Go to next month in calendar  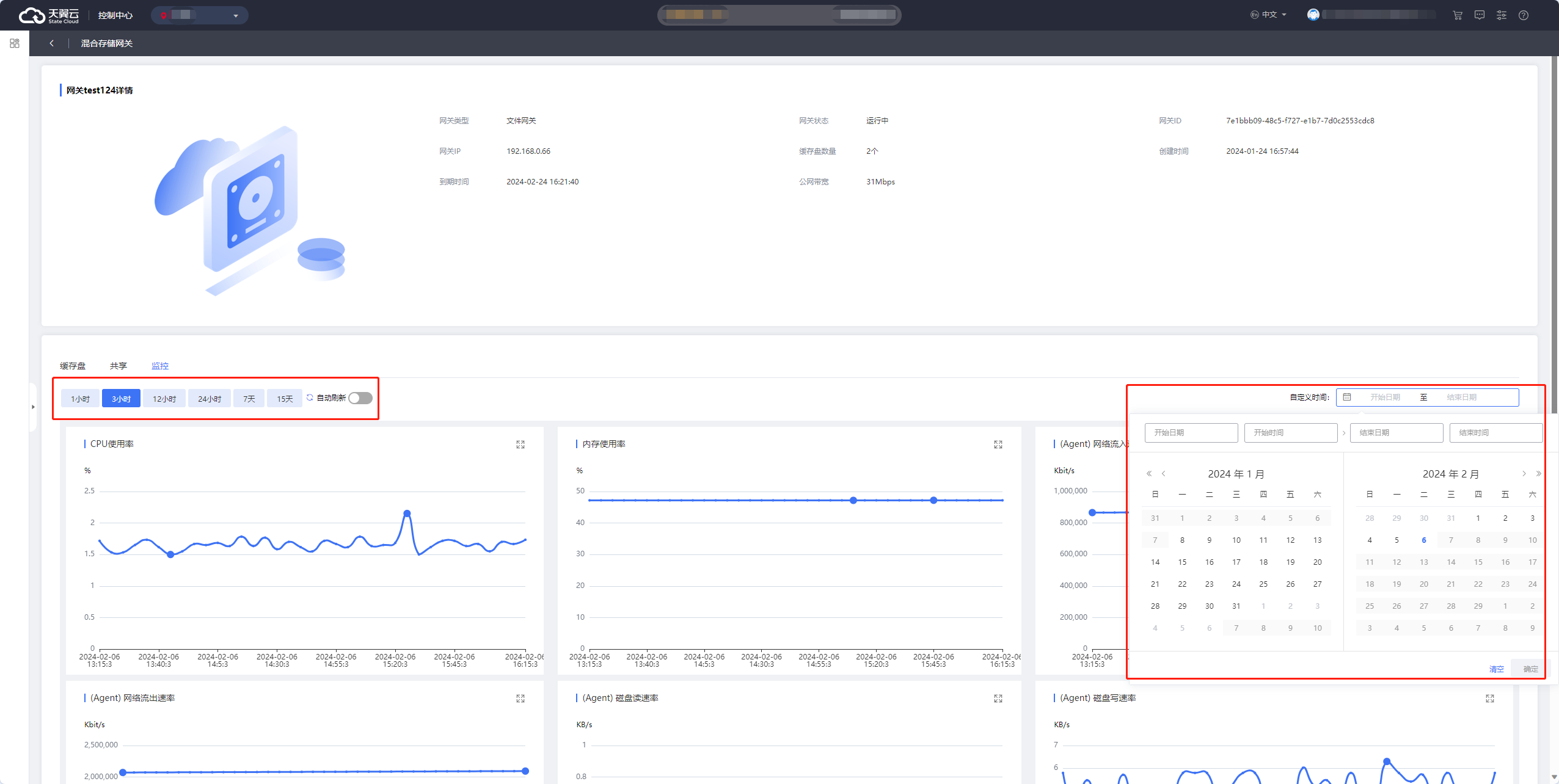[x=1524, y=474]
